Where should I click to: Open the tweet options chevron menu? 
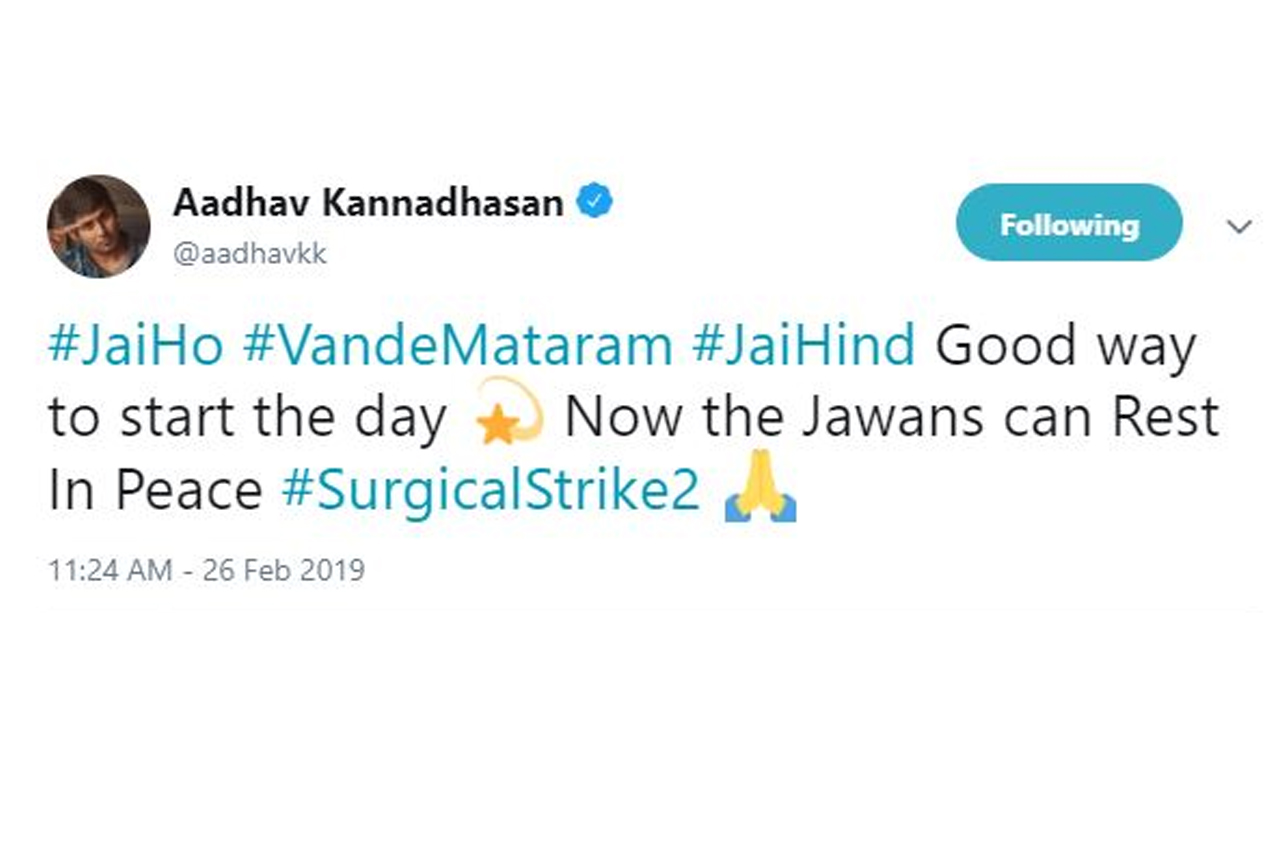click(x=1239, y=227)
